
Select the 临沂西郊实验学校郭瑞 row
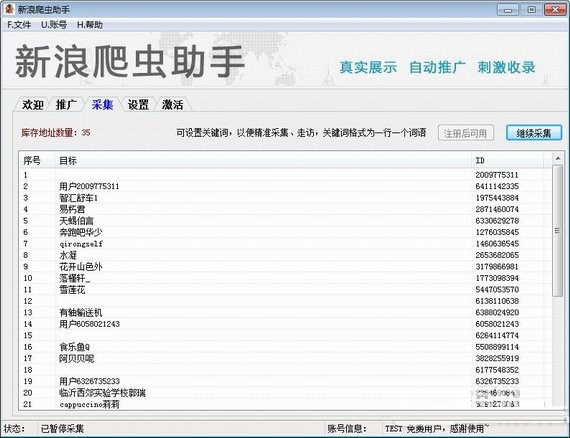pos(285,393)
